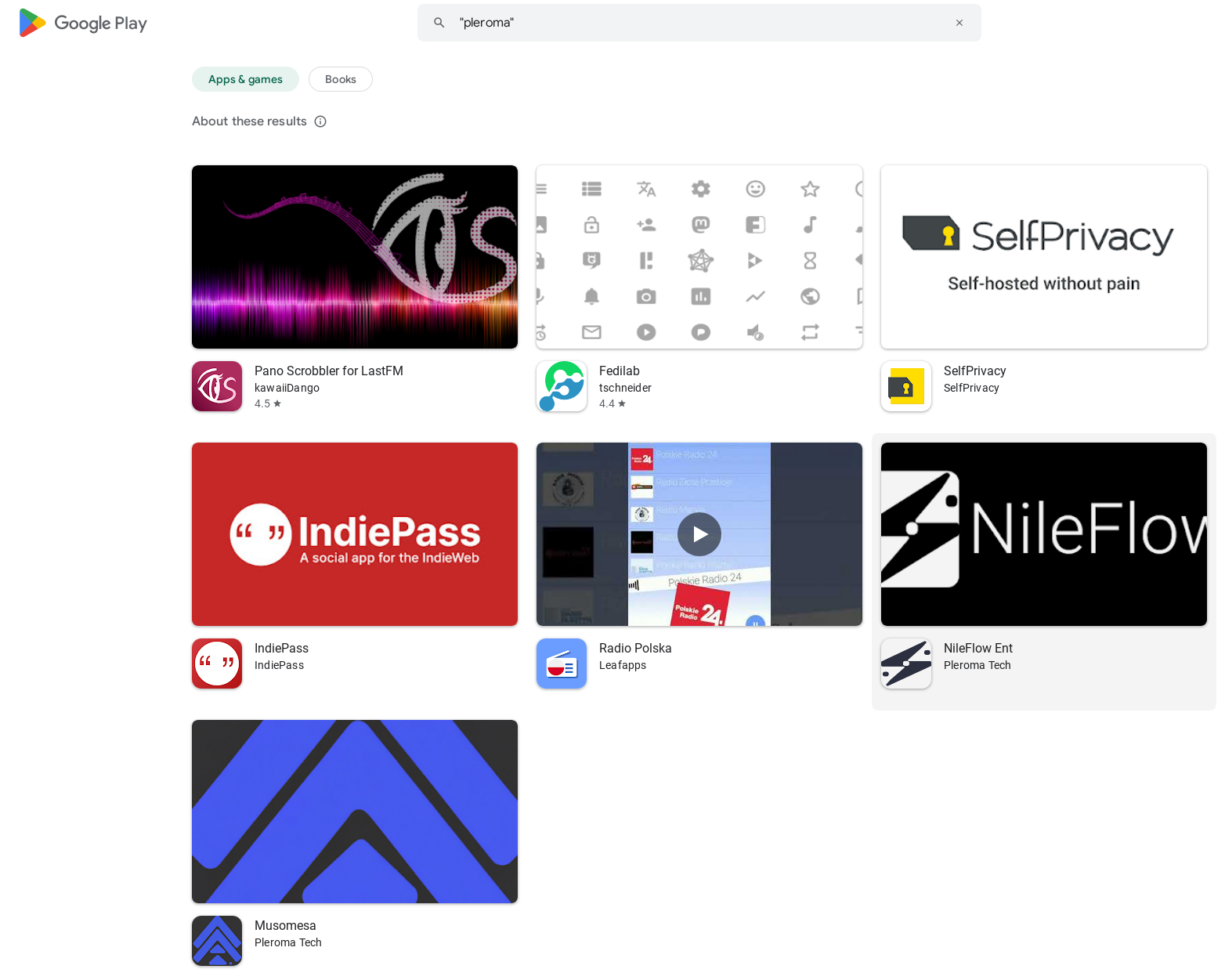Click the Fedilab app icon
The height and width of the screenshot is (980, 1225).
click(x=562, y=386)
